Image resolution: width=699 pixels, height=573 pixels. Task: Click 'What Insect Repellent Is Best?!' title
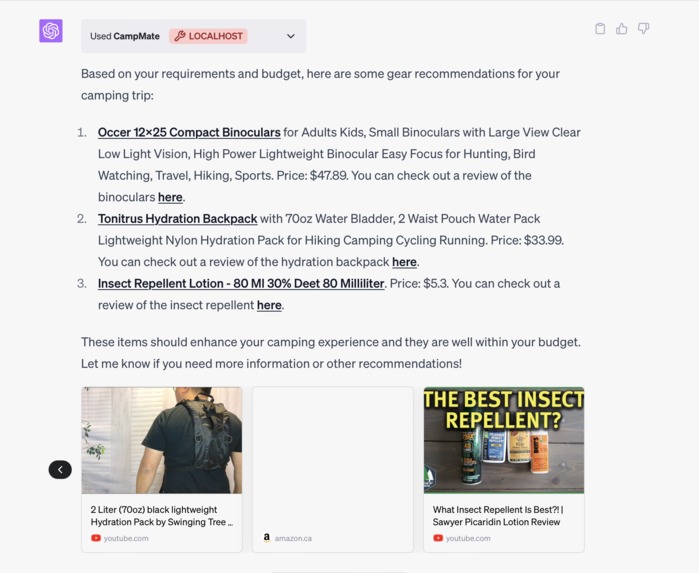[x=498, y=515]
